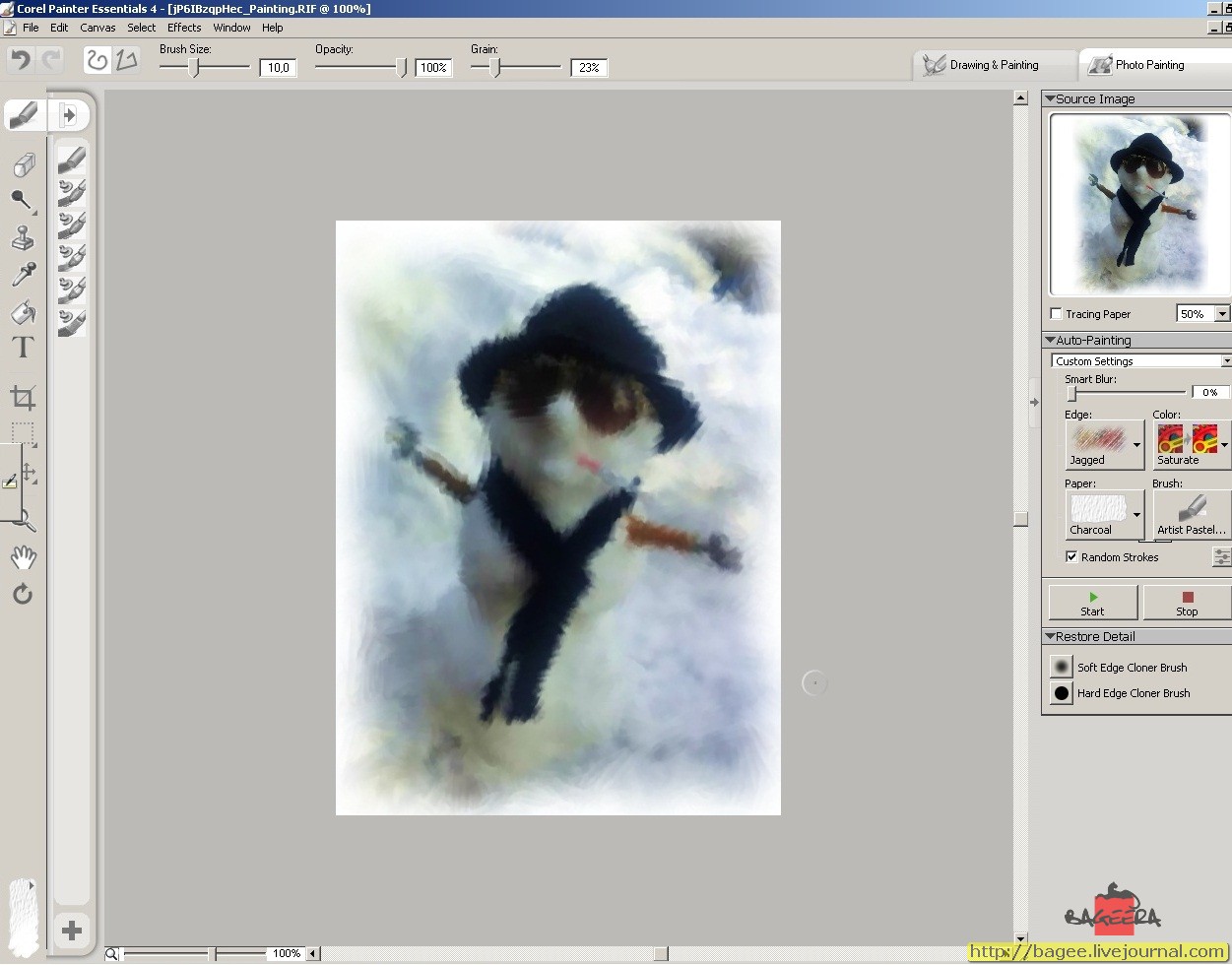Image resolution: width=1232 pixels, height=965 pixels.
Task: Select the Rubber Stamp tool
Action: [x=23, y=237]
